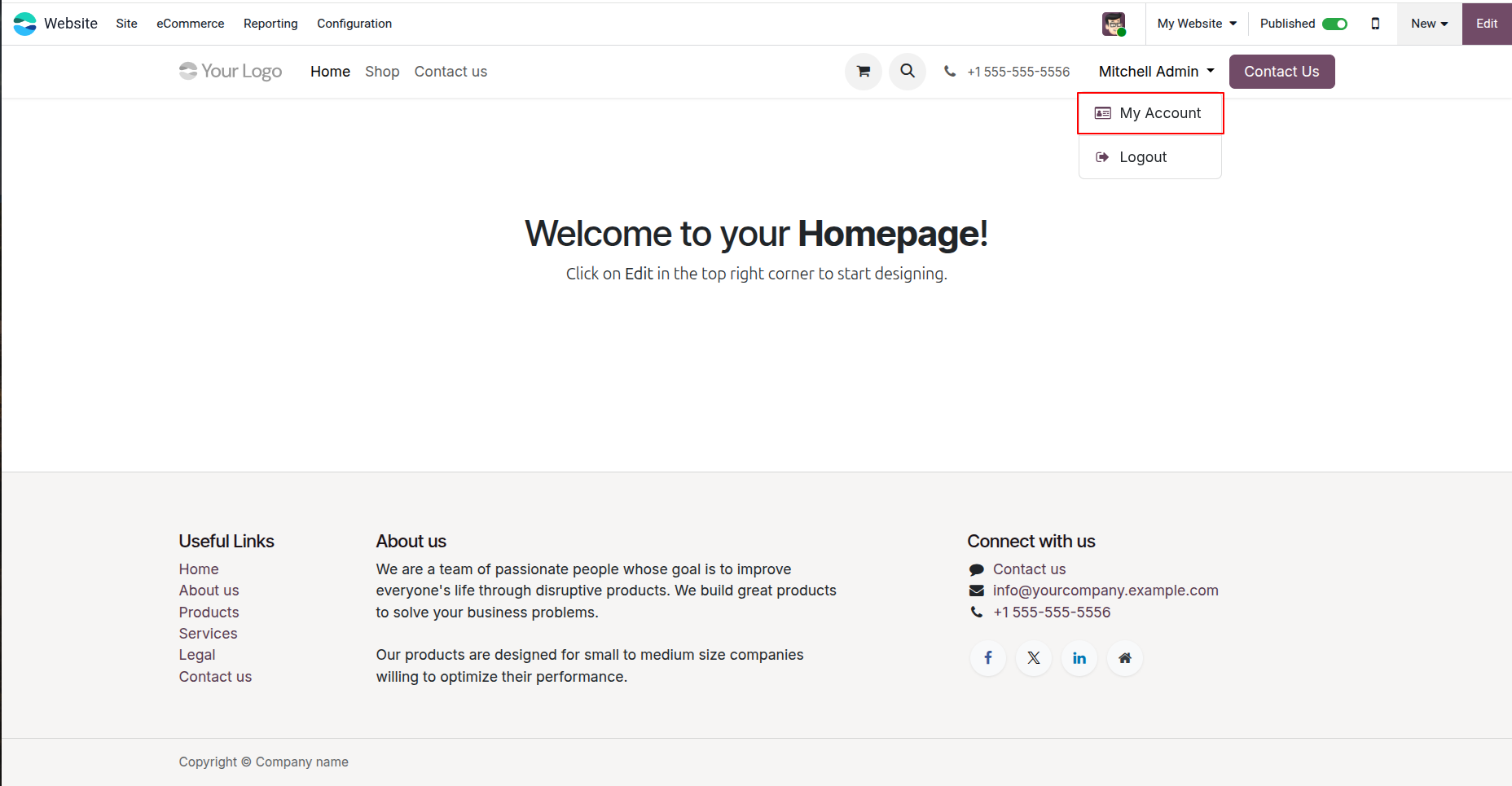Open the Site menu
Screen dimensions: 1512x786
(x=126, y=24)
